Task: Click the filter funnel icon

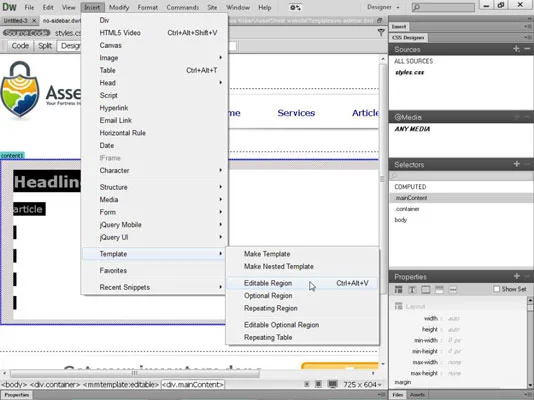Action: pos(381,33)
